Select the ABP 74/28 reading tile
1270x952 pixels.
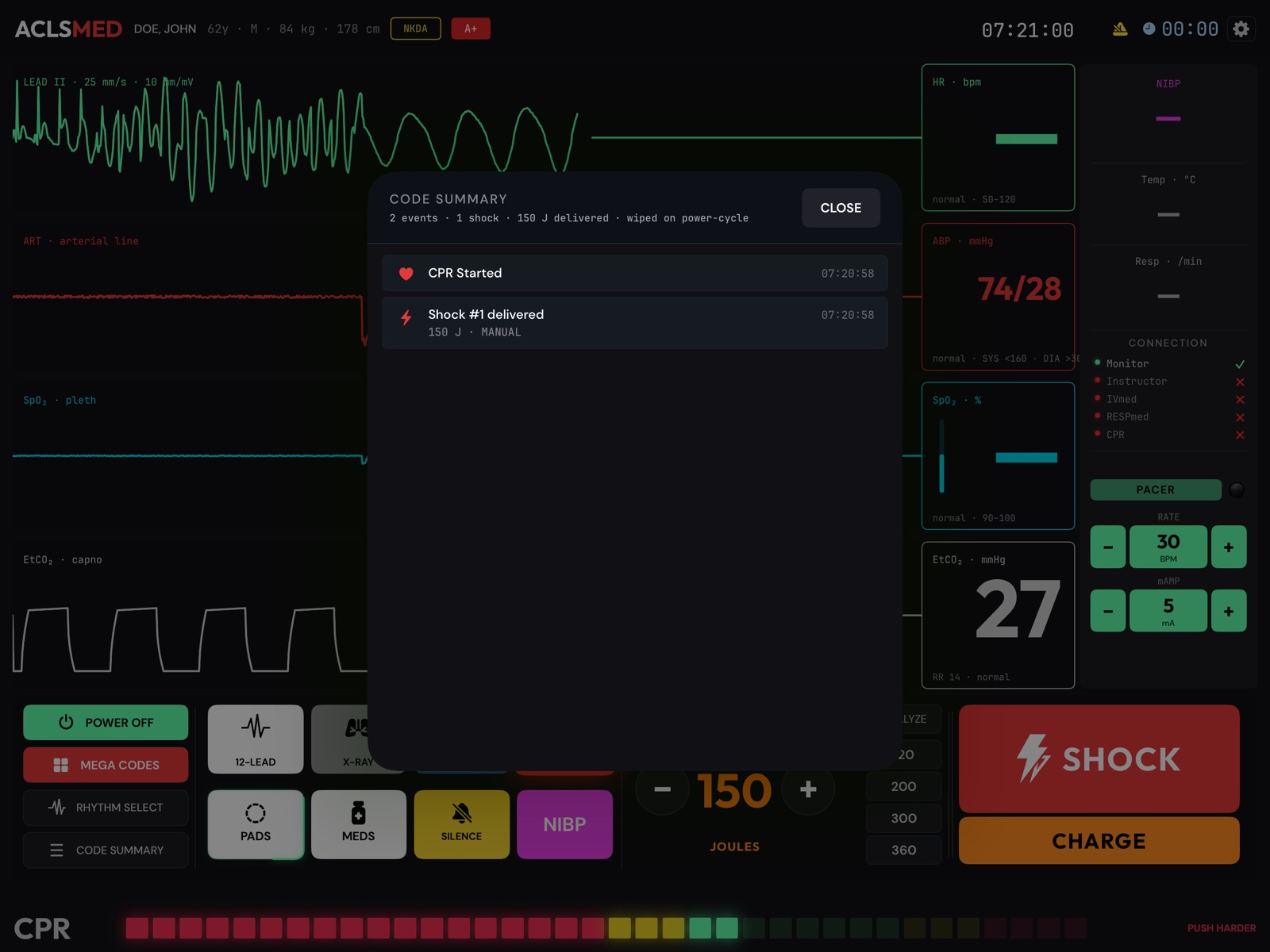pos(999,297)
